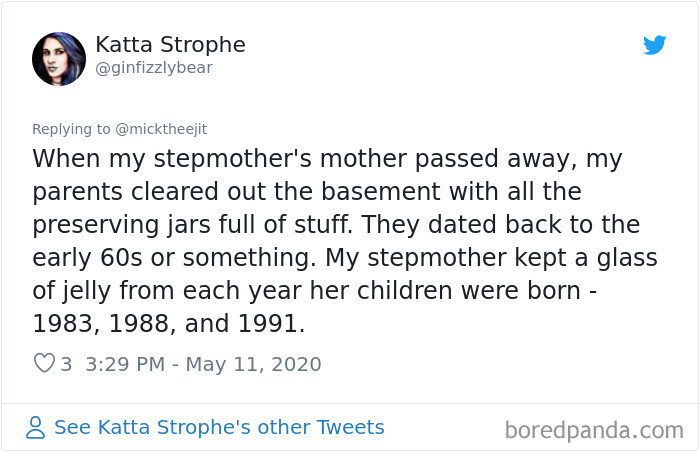700x452 pixels.
Task: Click the like count number 3
Action: 66,364
